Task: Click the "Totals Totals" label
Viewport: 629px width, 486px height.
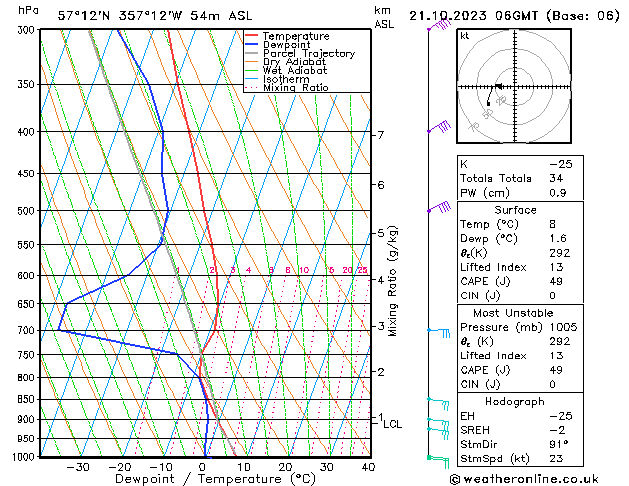Action: click(x=496, y=178)
